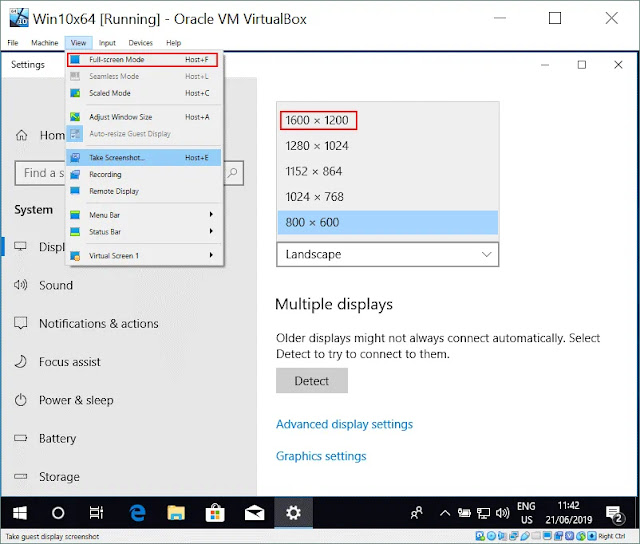
Task: Open the Devices menu
Action: [140, 43]
